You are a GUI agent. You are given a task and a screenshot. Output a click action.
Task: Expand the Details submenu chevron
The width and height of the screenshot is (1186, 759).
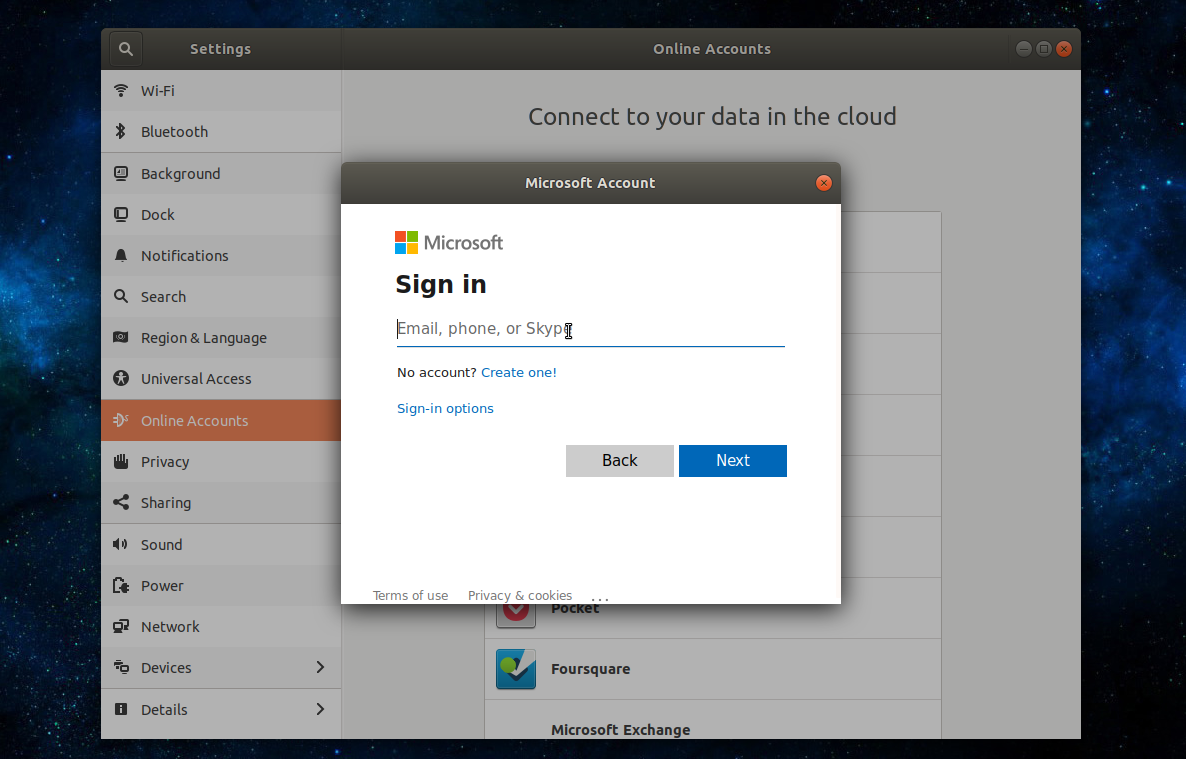point(320,709)
